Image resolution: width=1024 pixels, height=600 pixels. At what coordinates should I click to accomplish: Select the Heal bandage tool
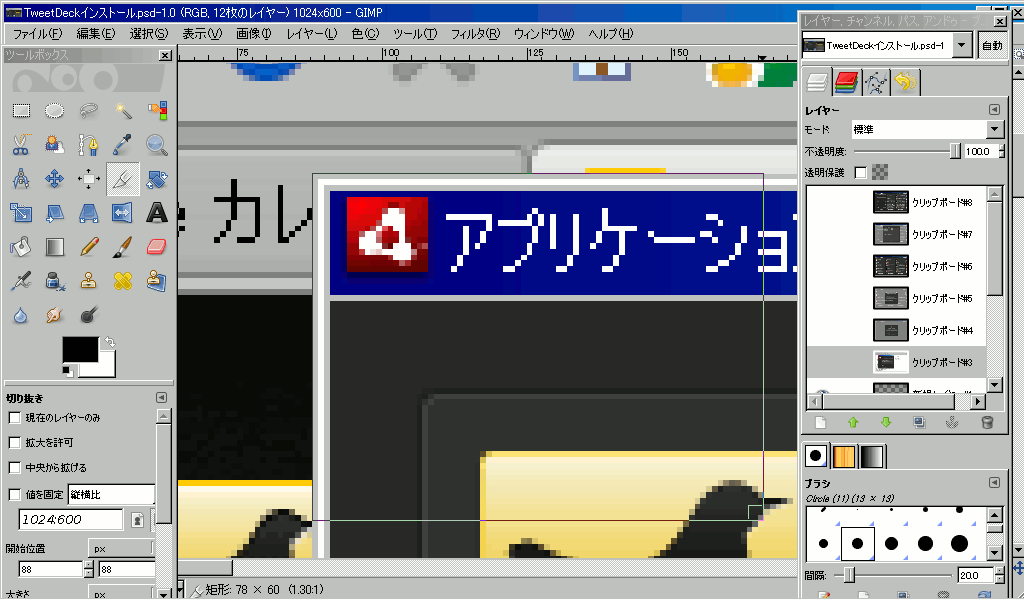[x=123, y=281]
